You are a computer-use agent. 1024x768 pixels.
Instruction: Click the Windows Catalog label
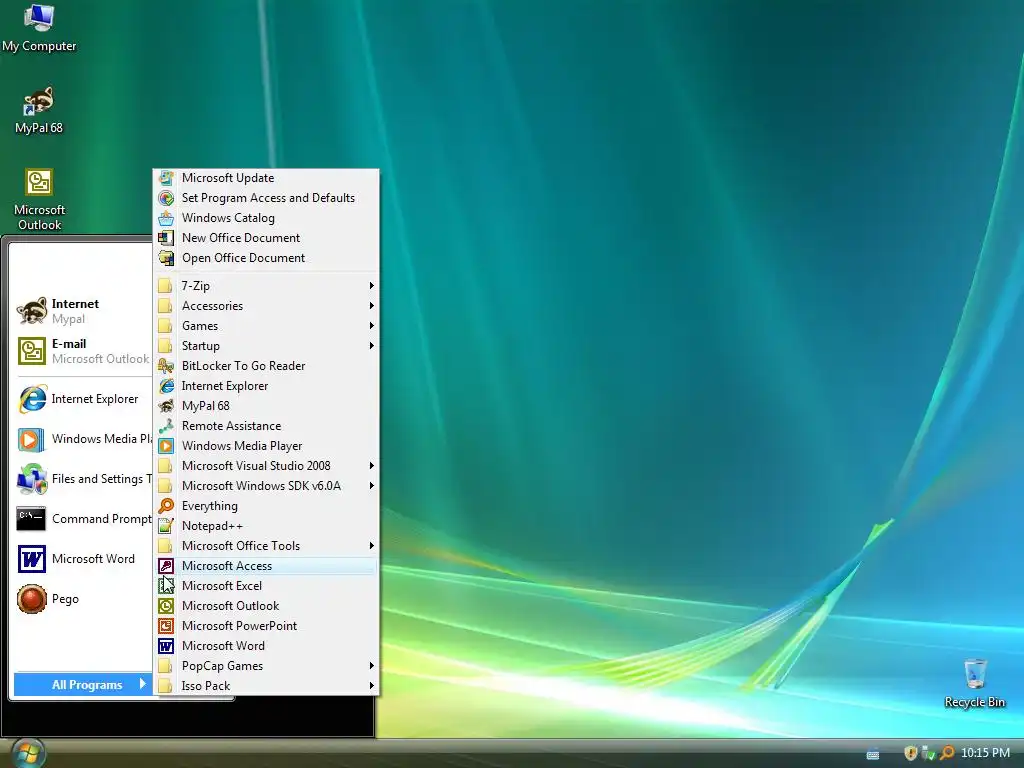pos(228,218)
